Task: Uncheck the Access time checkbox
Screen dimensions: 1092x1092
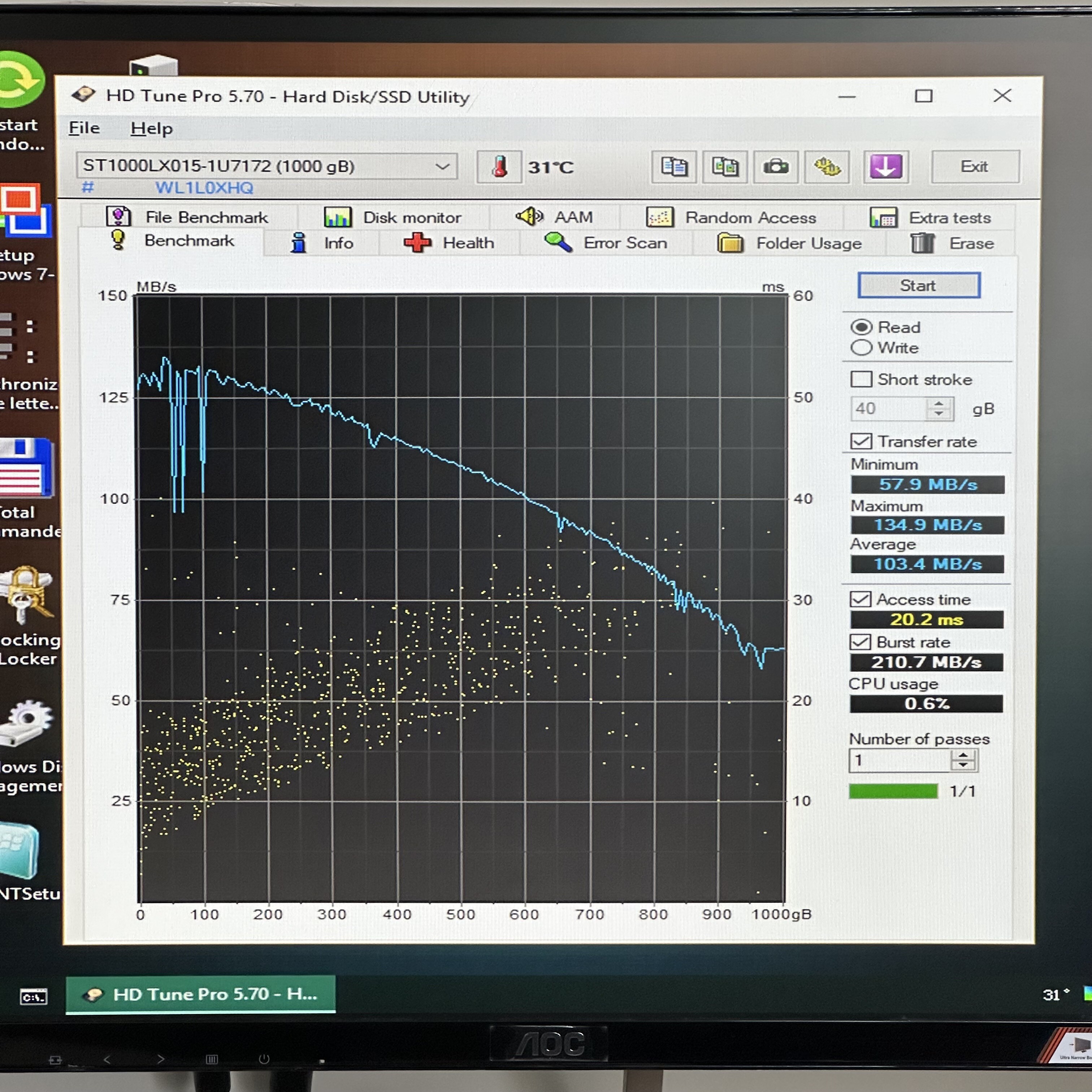Action: 860,599
